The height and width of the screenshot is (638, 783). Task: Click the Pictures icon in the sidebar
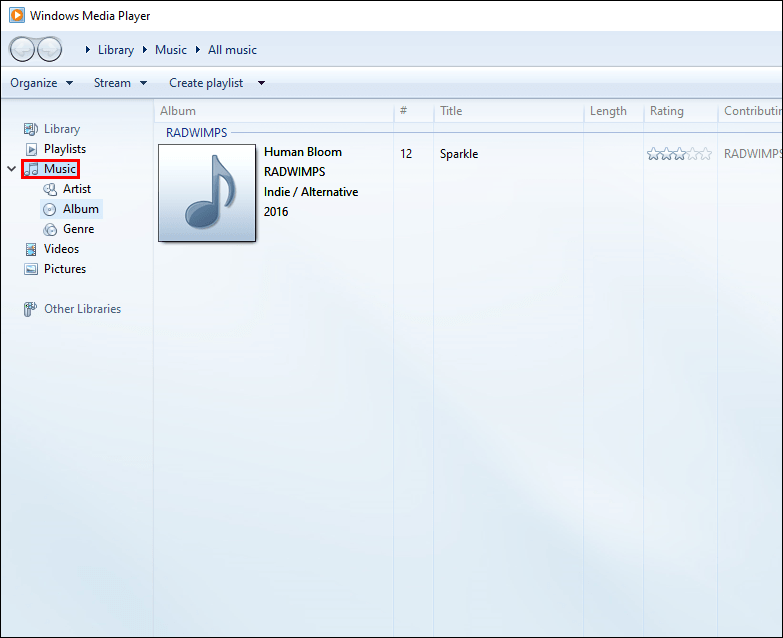coord(31,269)
